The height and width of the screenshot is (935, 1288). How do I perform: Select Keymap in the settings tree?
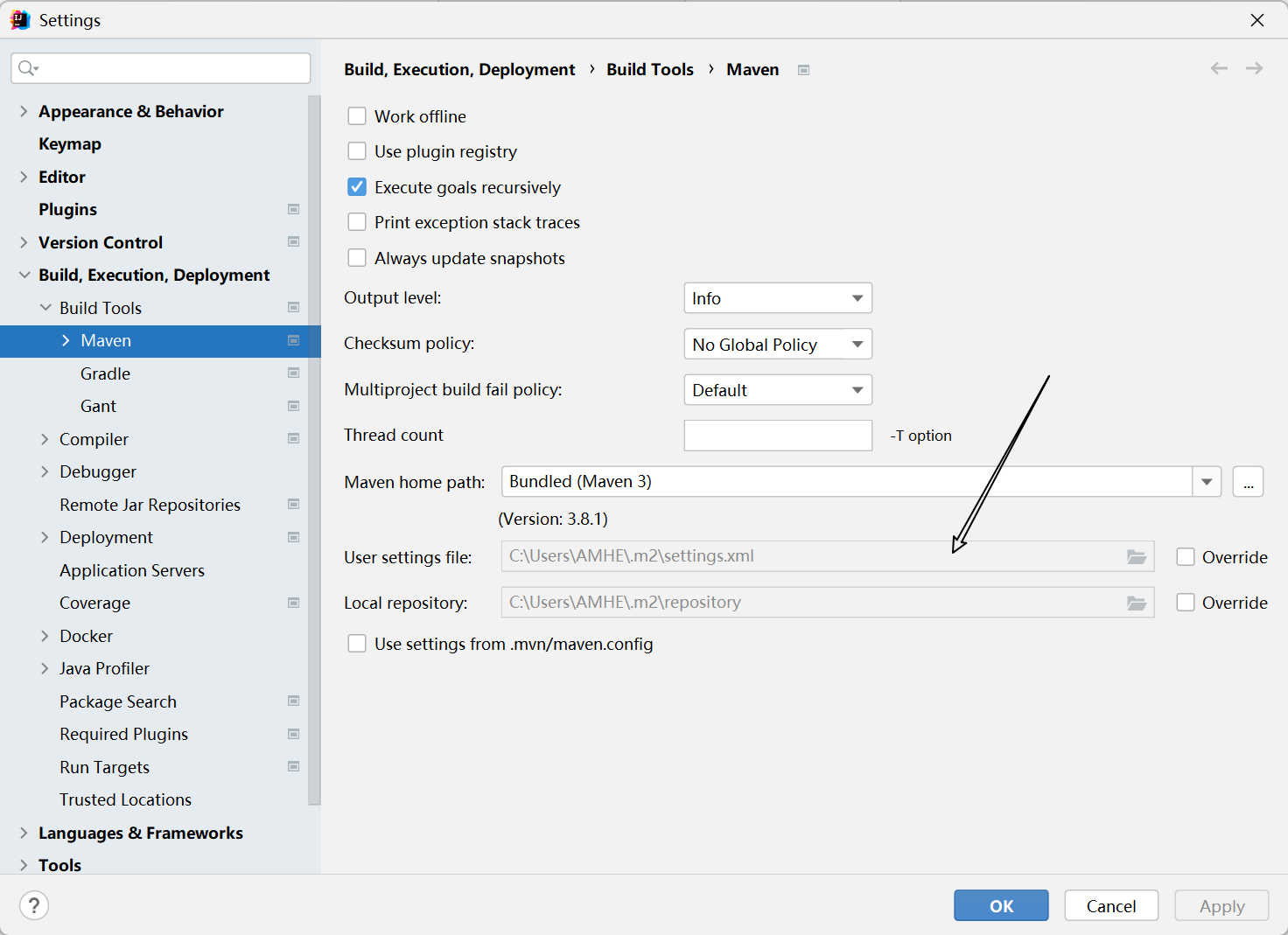(x=70, y=143)
